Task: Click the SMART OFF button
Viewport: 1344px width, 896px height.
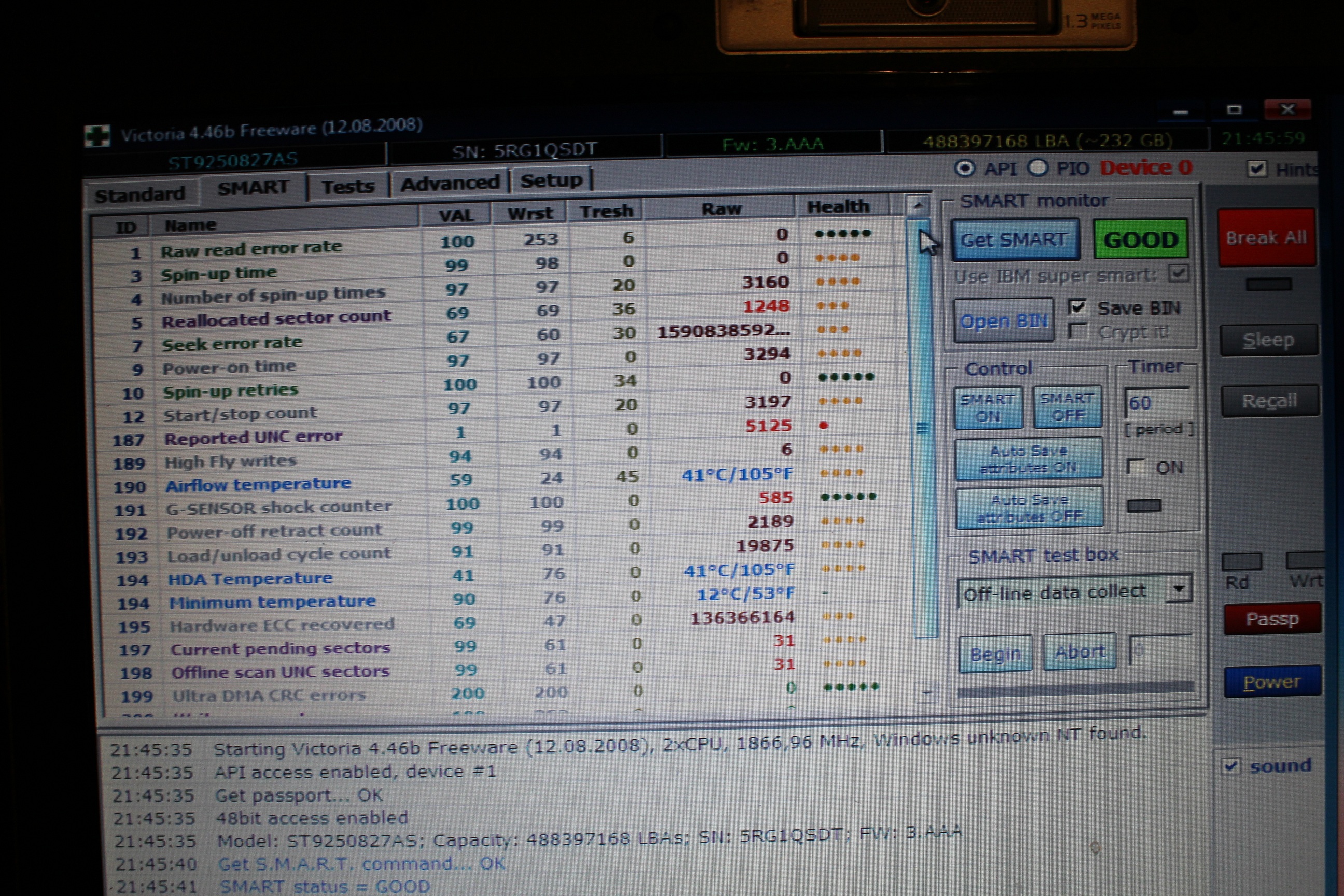Action: tap(1068, 407)
